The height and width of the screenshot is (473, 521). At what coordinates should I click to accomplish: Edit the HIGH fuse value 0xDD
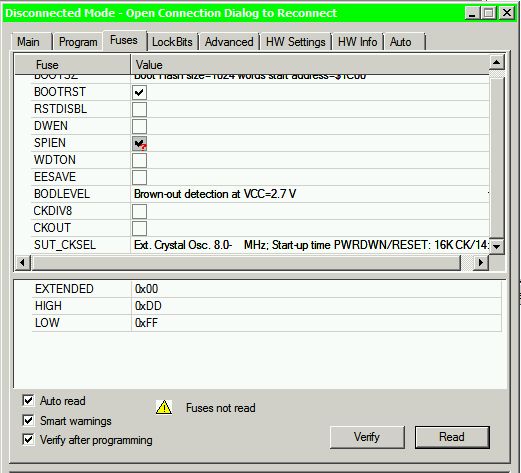(316, 306)
